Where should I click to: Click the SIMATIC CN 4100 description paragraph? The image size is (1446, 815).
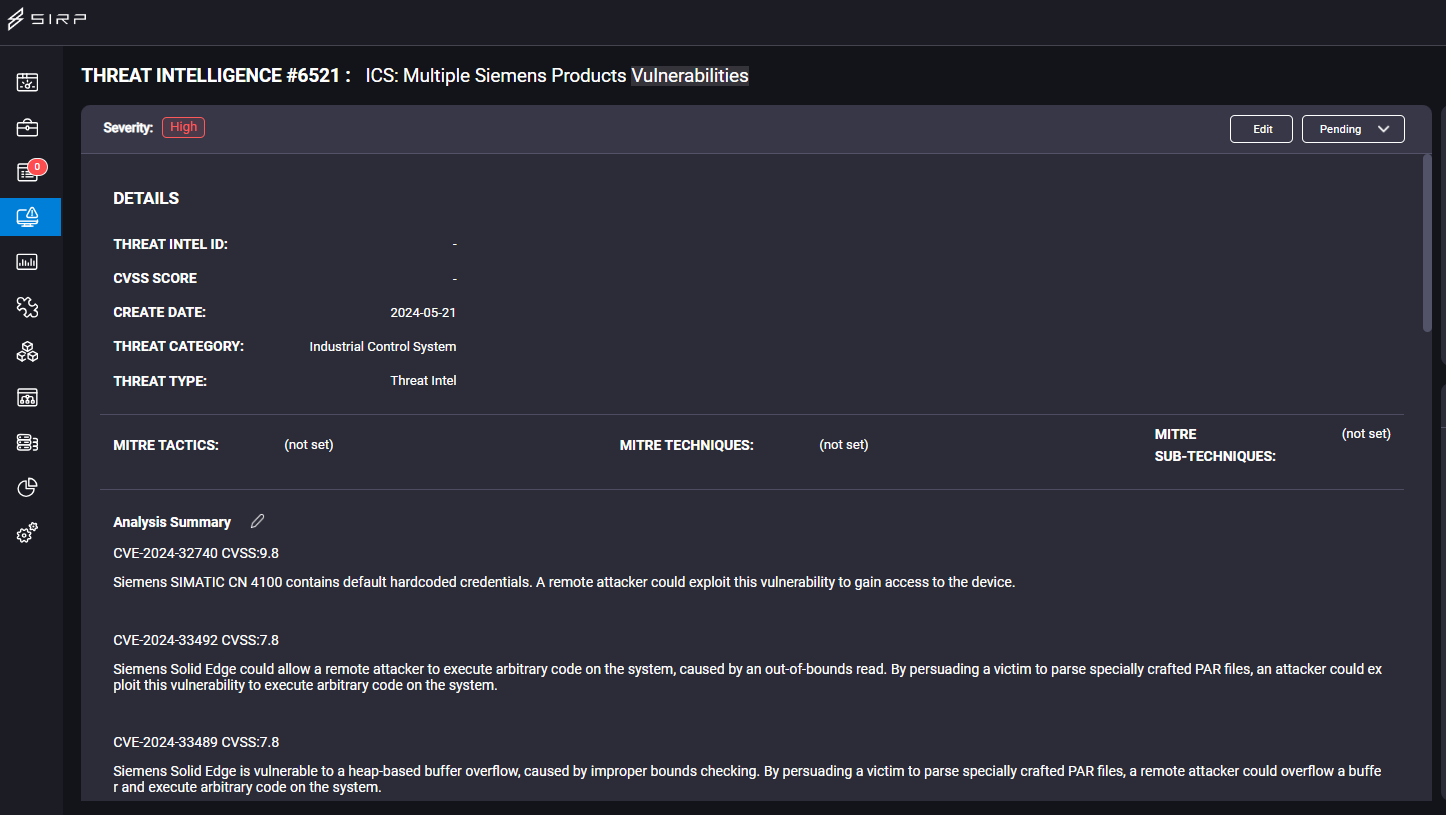pyautogui.click(x=564, y=582)
